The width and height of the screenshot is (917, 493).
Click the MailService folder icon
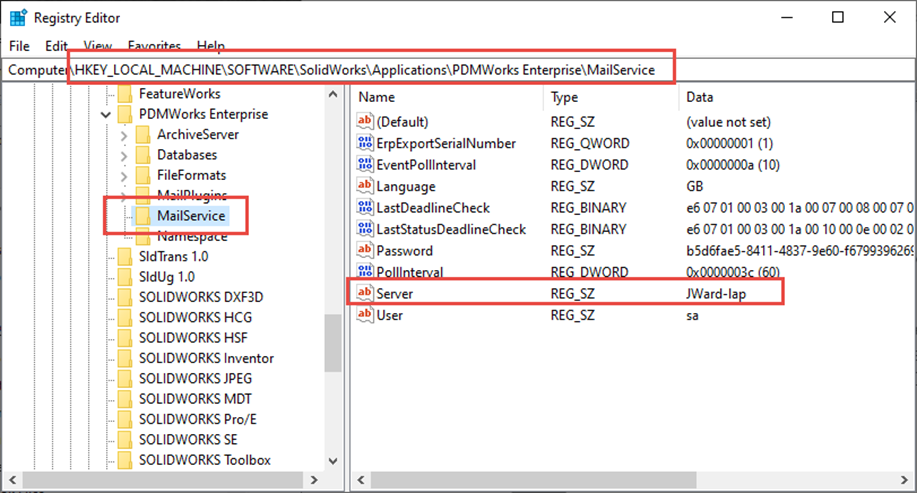point(143,216)
